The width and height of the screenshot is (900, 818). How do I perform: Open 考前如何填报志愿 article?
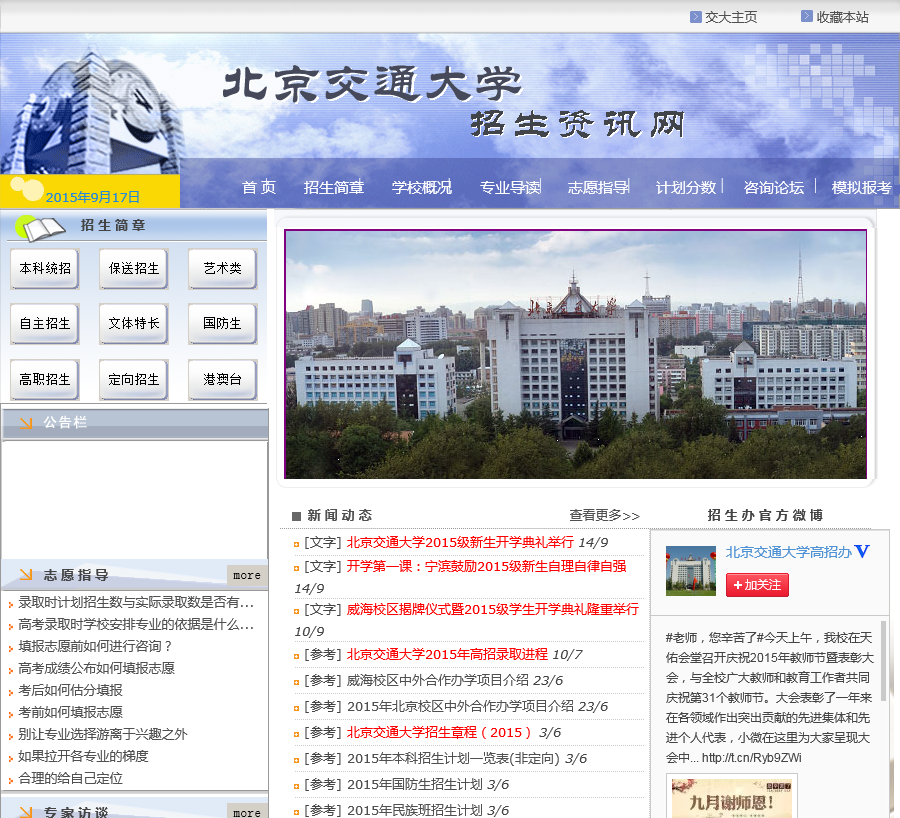pos(71,712)
